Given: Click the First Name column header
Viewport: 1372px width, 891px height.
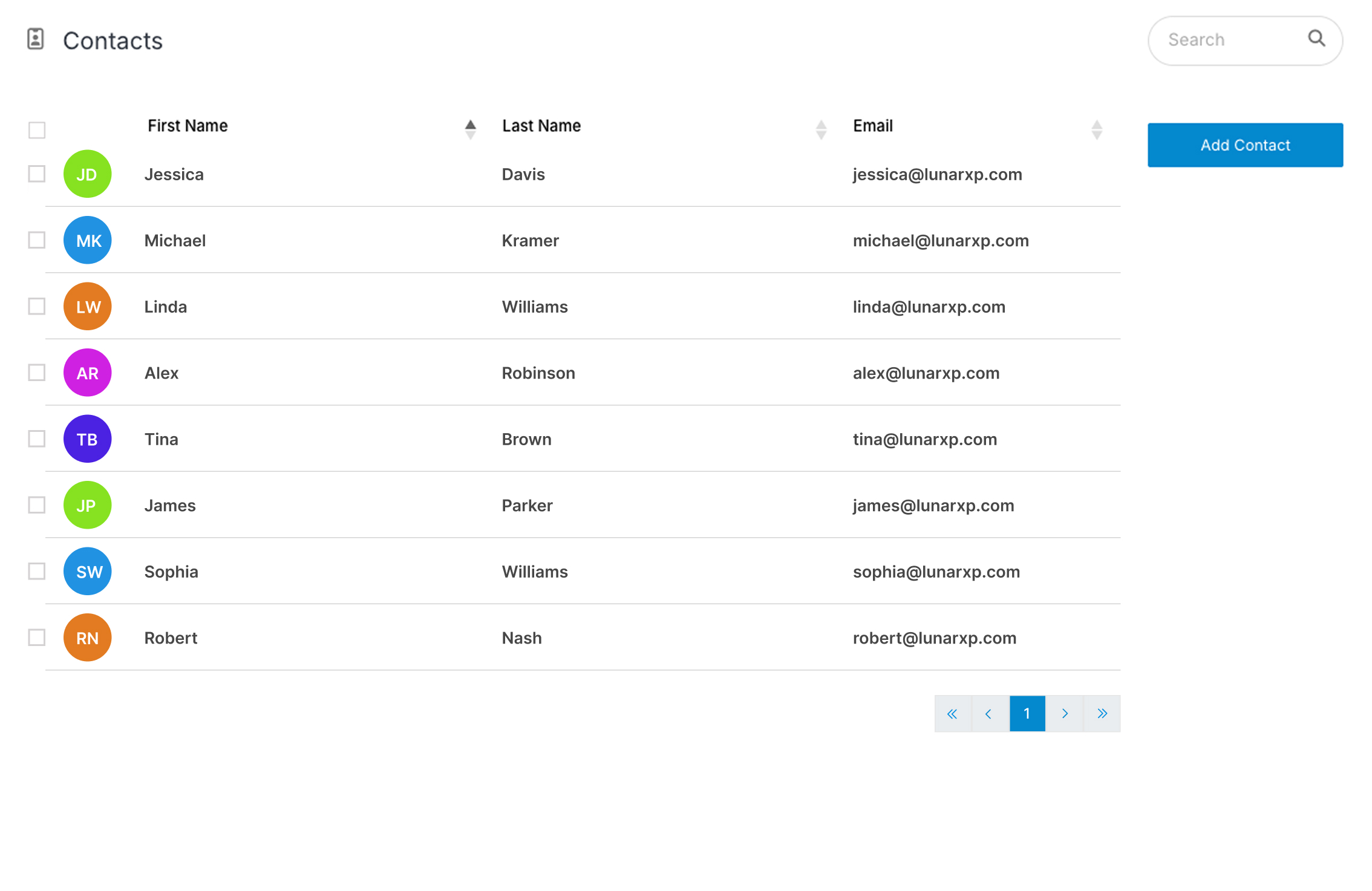Looking at the screenshot, I should 188,126.
